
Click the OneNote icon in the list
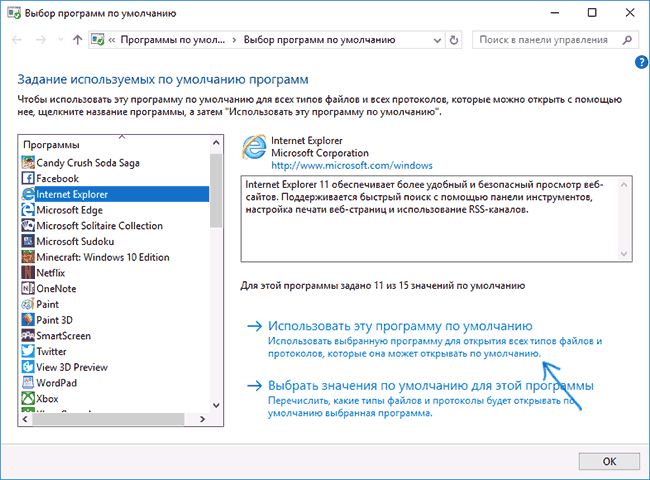pos(28,288)
